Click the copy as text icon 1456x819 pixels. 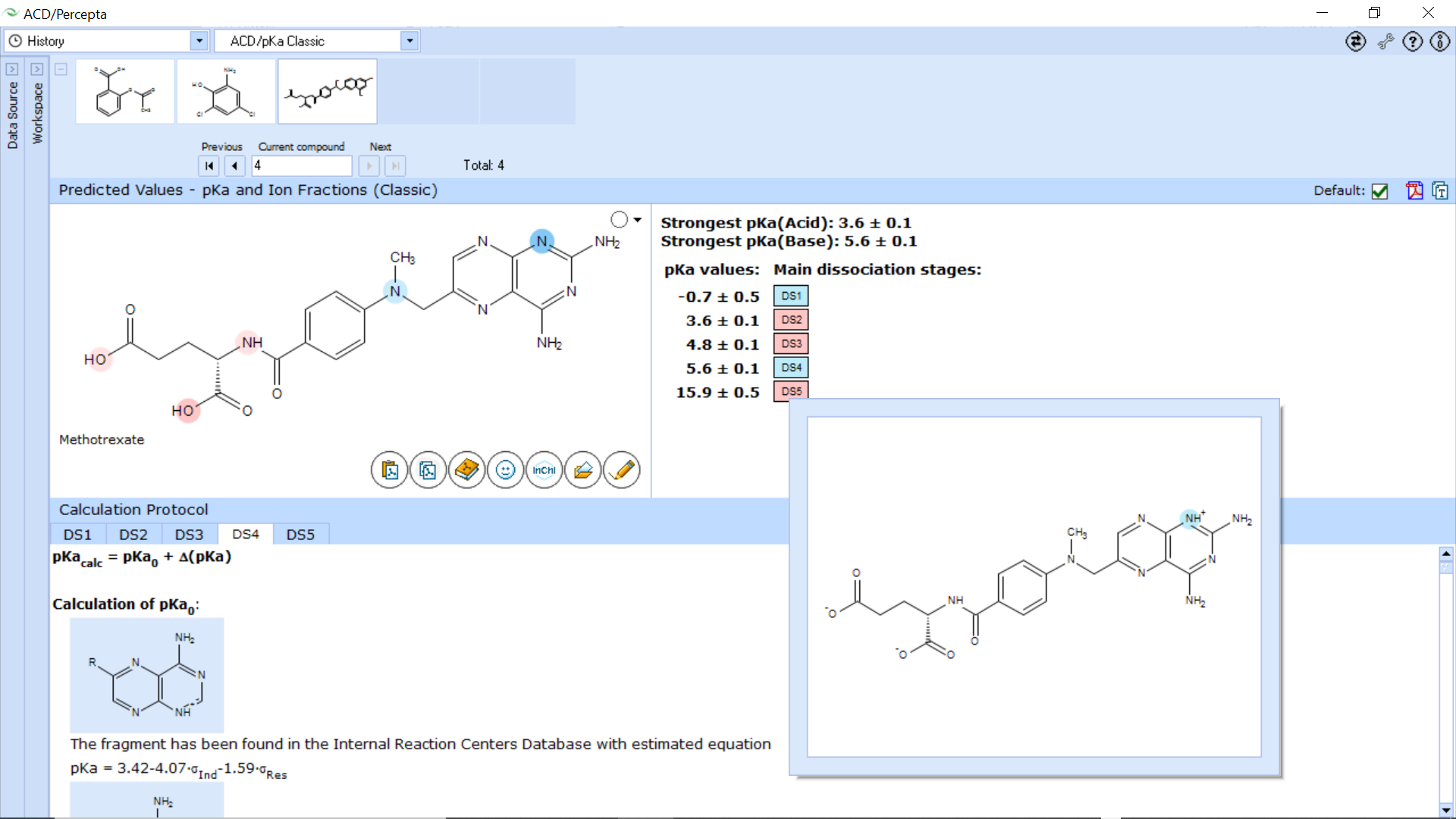point(1440,190)
